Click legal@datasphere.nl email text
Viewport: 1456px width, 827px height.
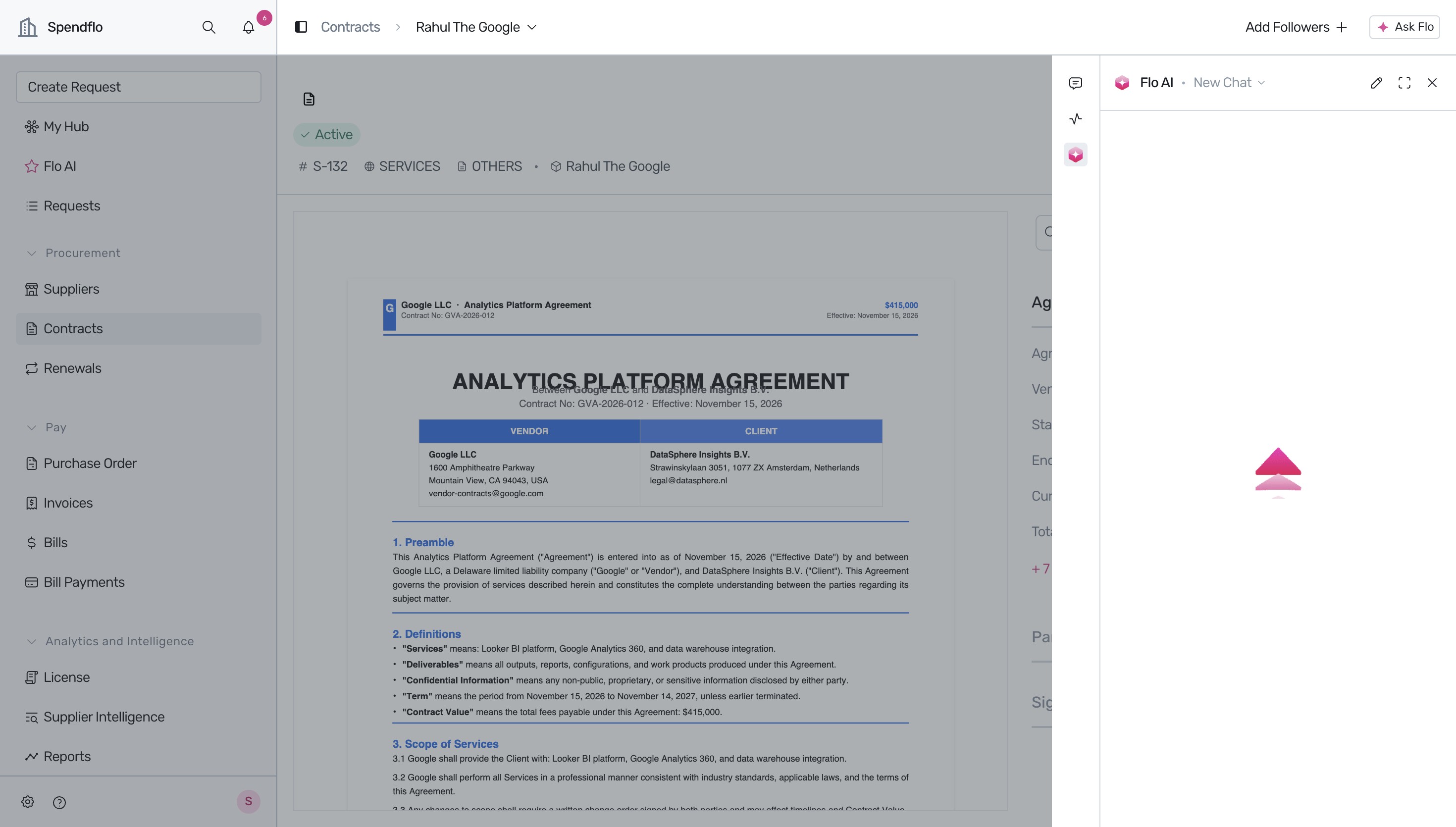pos(688,480)
